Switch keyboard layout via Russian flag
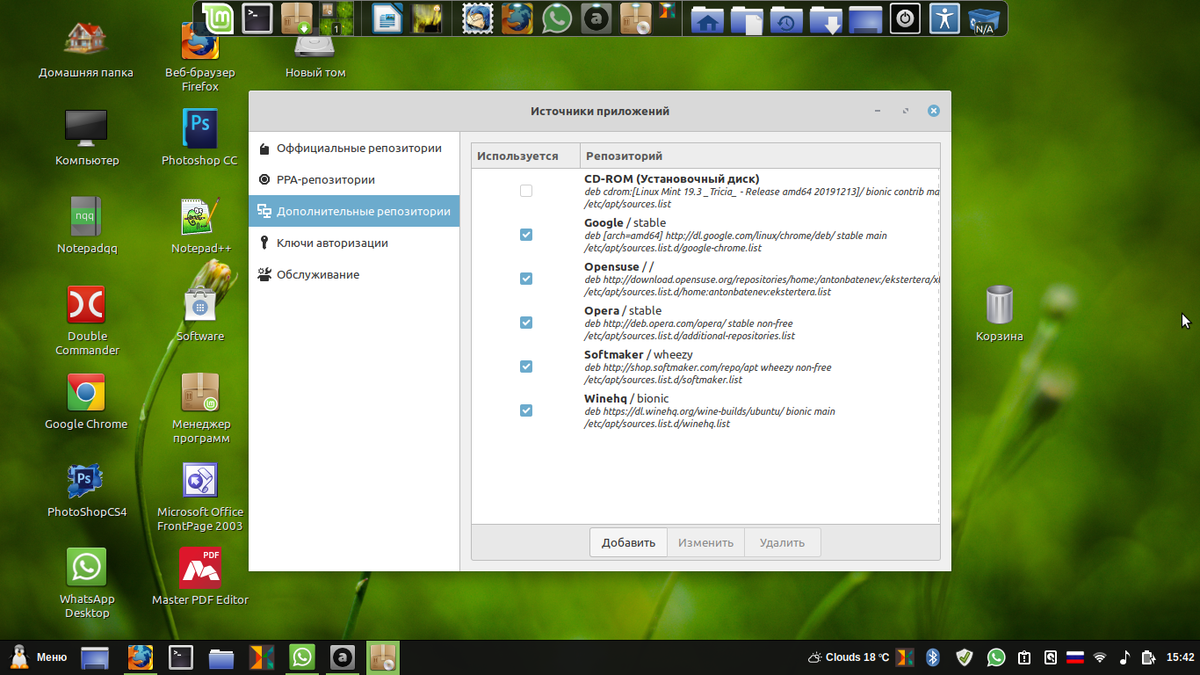Screen dimensions: 1200x675 [1075, 657]
